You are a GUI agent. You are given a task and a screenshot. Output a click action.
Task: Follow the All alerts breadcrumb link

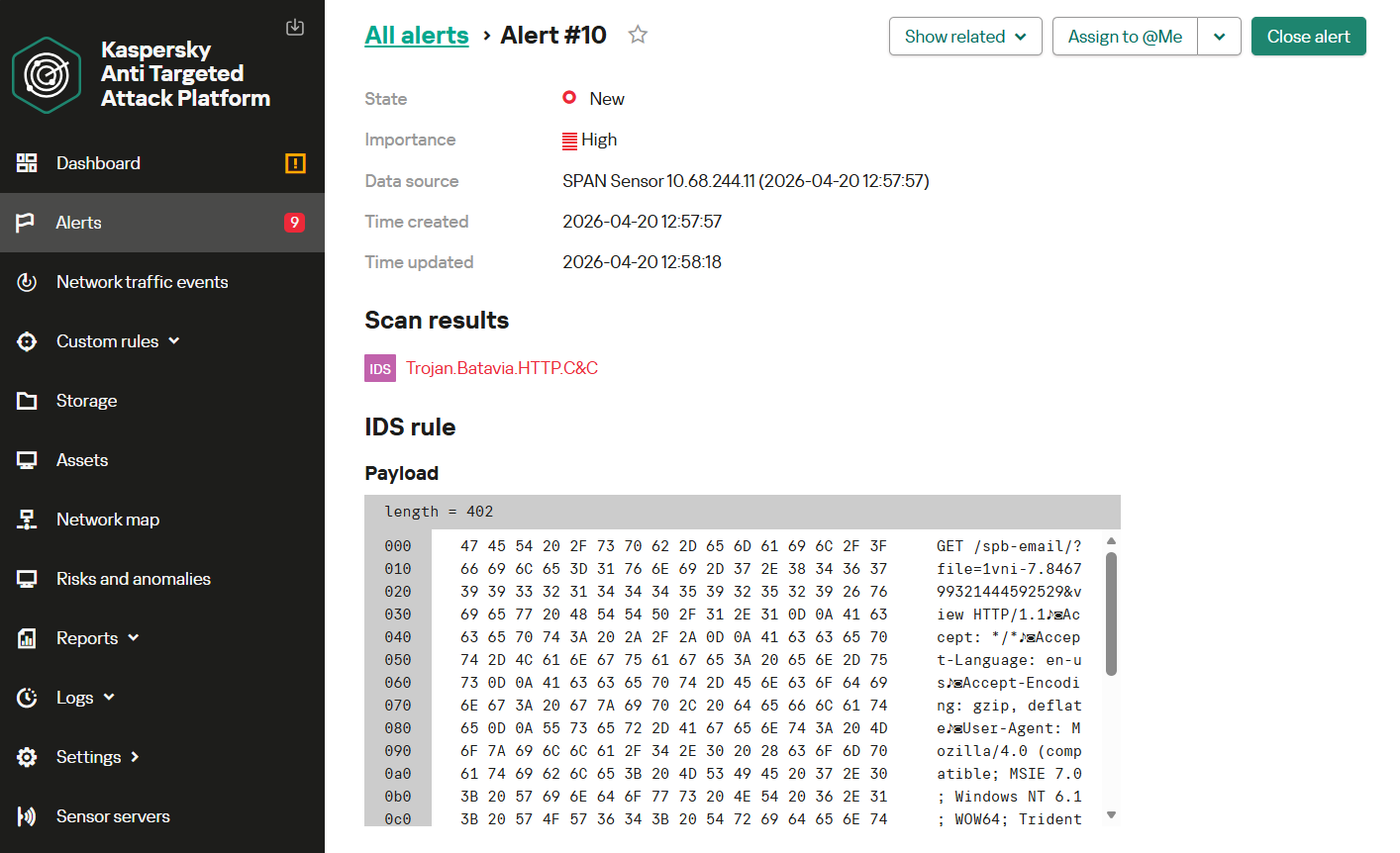pyautogui.click(x=417, y=36)
